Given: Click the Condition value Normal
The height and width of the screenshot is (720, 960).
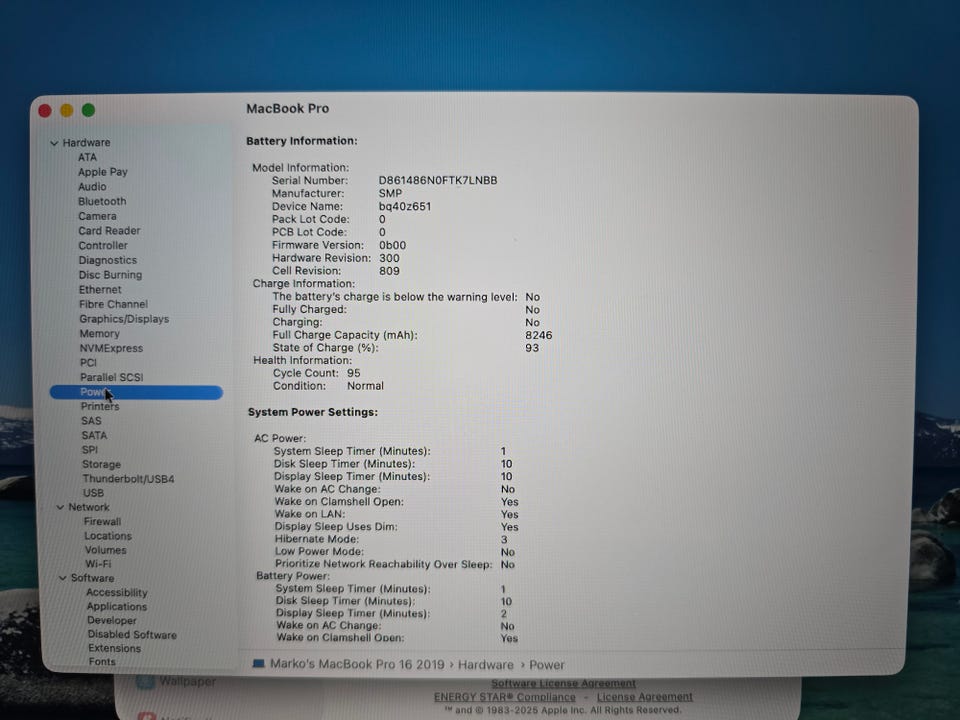Looking at the screenshot, I should [366, 386].
